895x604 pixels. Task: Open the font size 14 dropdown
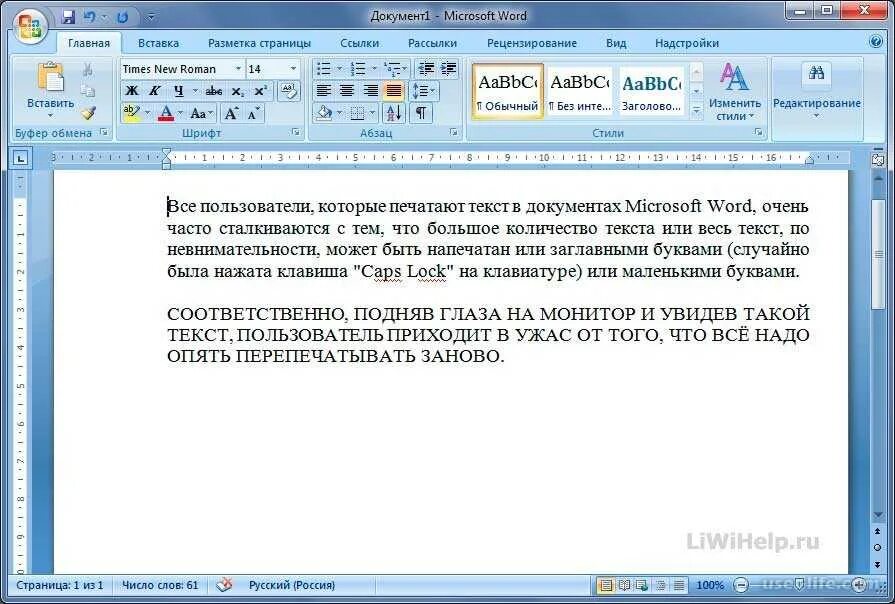tap(293, 69)
